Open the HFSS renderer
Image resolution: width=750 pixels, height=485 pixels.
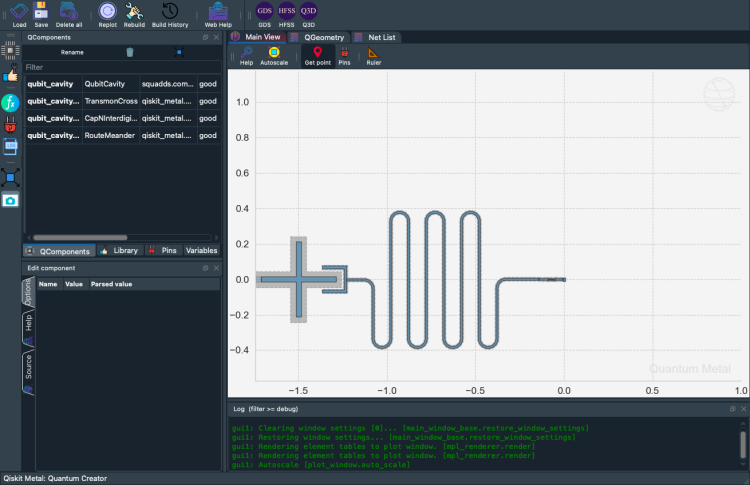(286, 13)
